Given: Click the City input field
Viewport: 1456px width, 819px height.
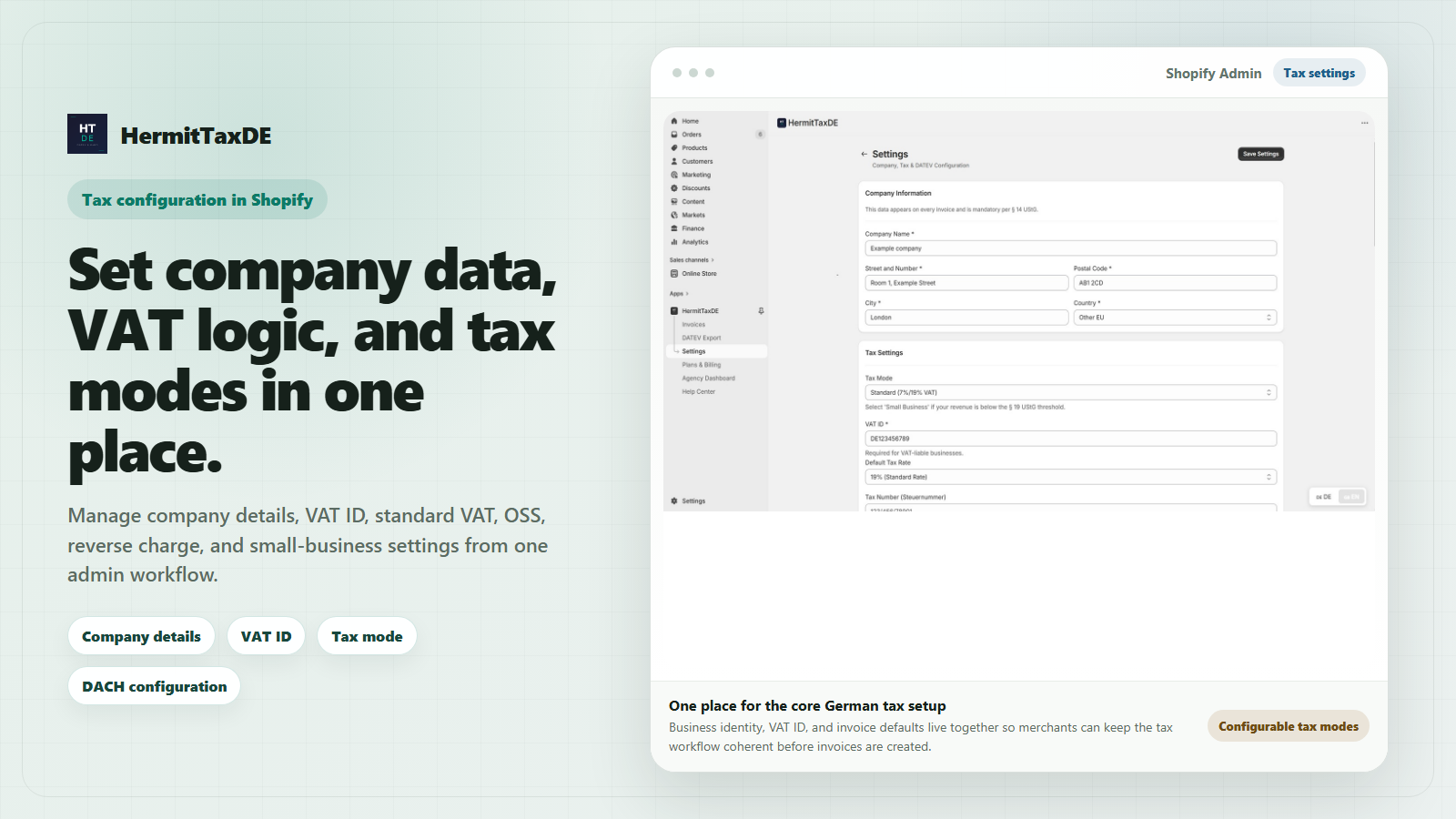Looking at the screenshot, I should [x=966, y=318].
